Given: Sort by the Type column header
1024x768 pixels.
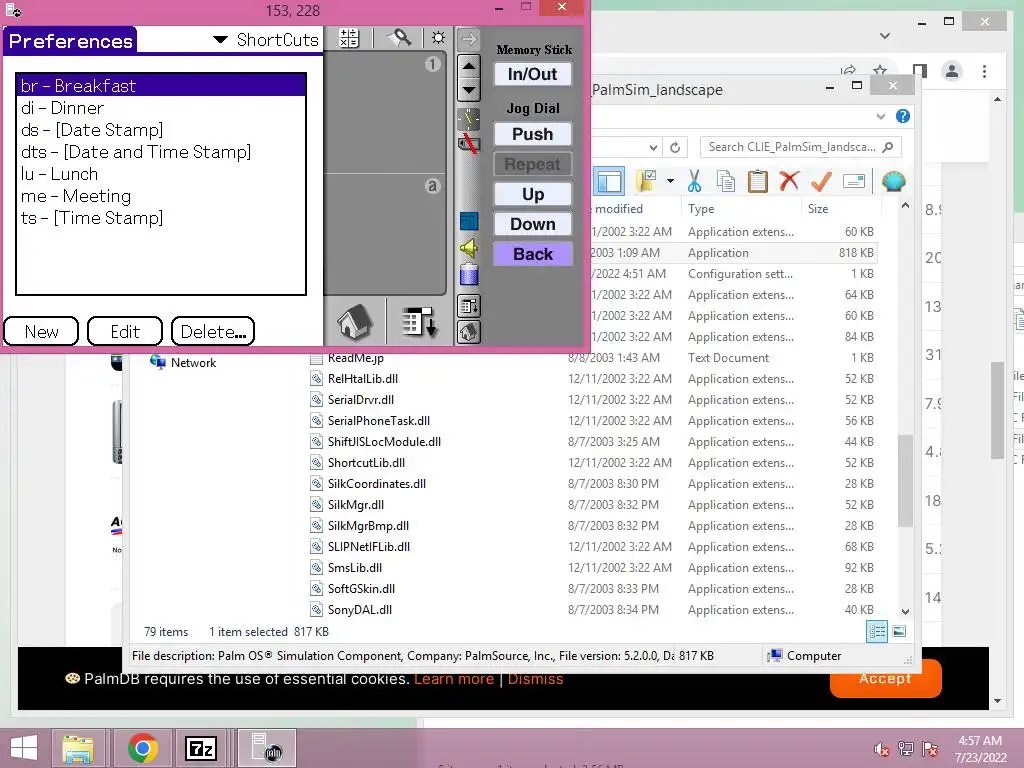Looking at the screenshot, I should point(741,208).
